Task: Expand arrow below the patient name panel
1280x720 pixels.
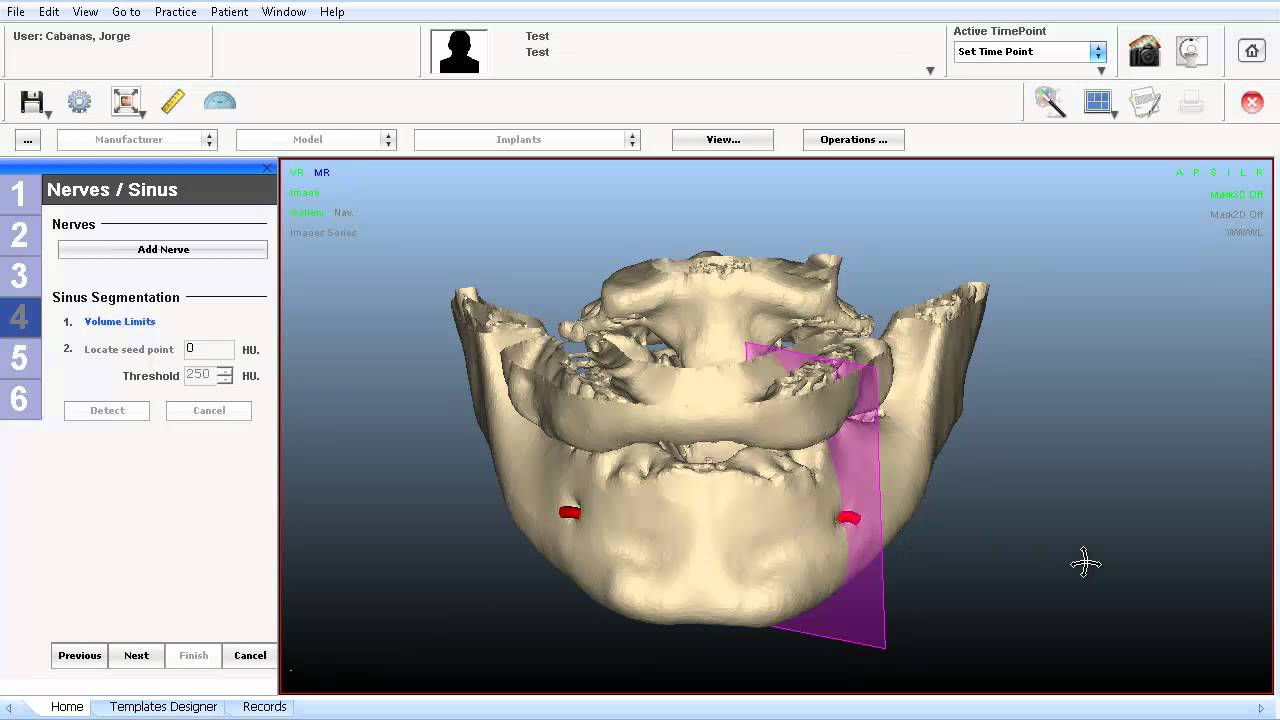Action: [x=930, y=71]
